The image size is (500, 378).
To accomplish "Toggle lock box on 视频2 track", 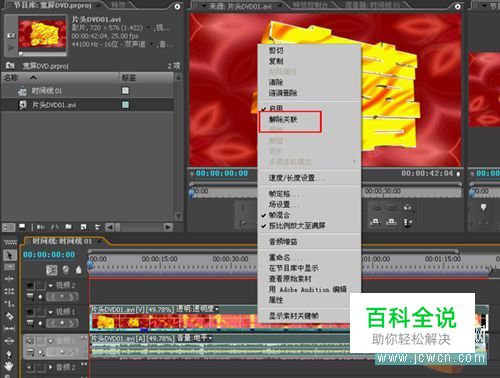I will (41, 285).
